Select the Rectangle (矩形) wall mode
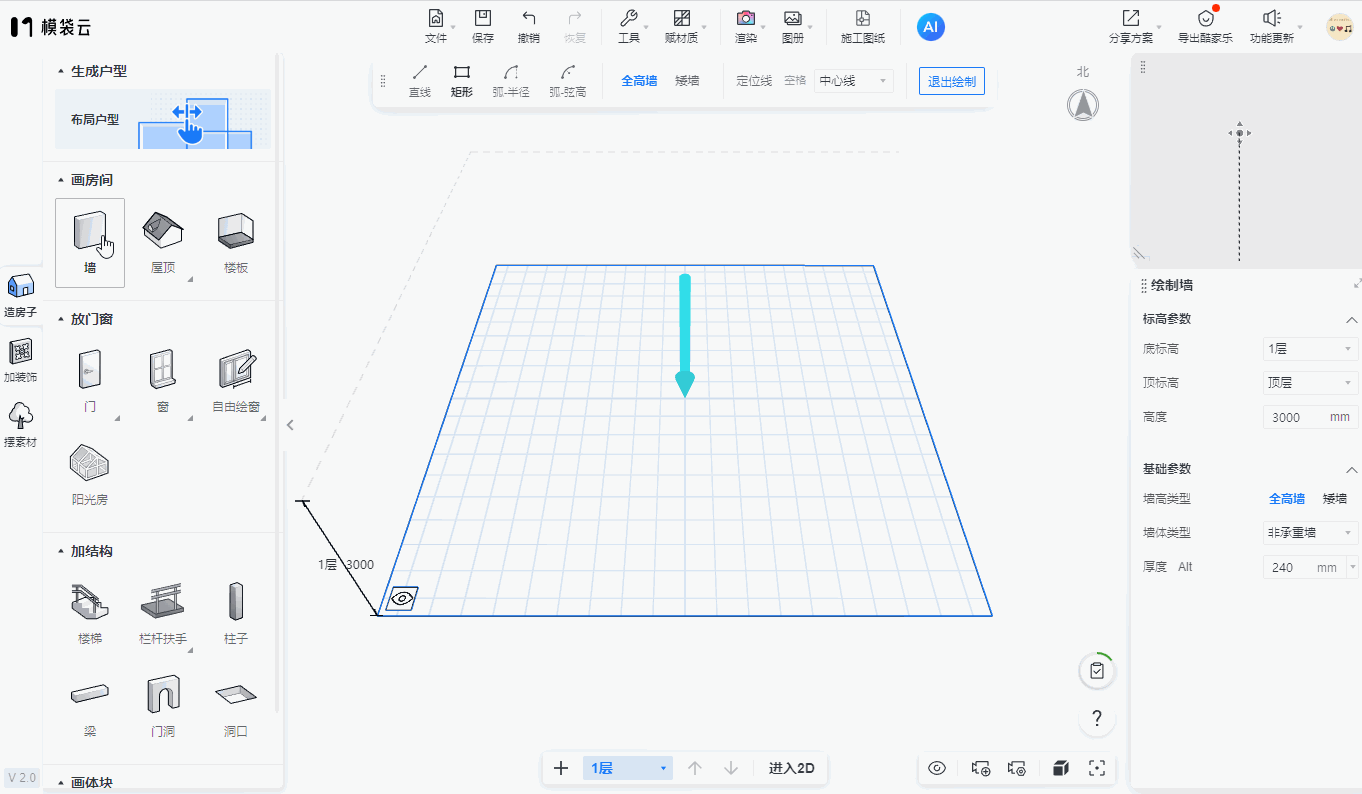Screen dimensions: 1362x794 [461, 81]
